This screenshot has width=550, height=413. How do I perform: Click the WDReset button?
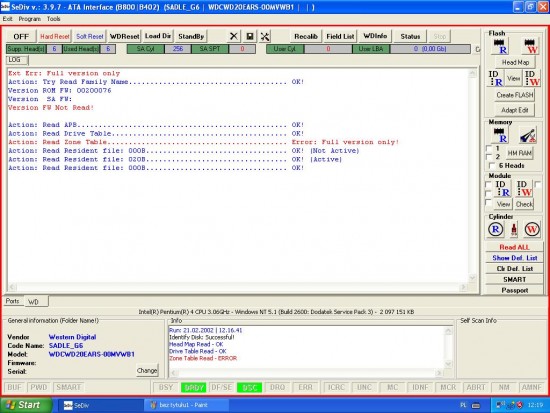[125, 36]
